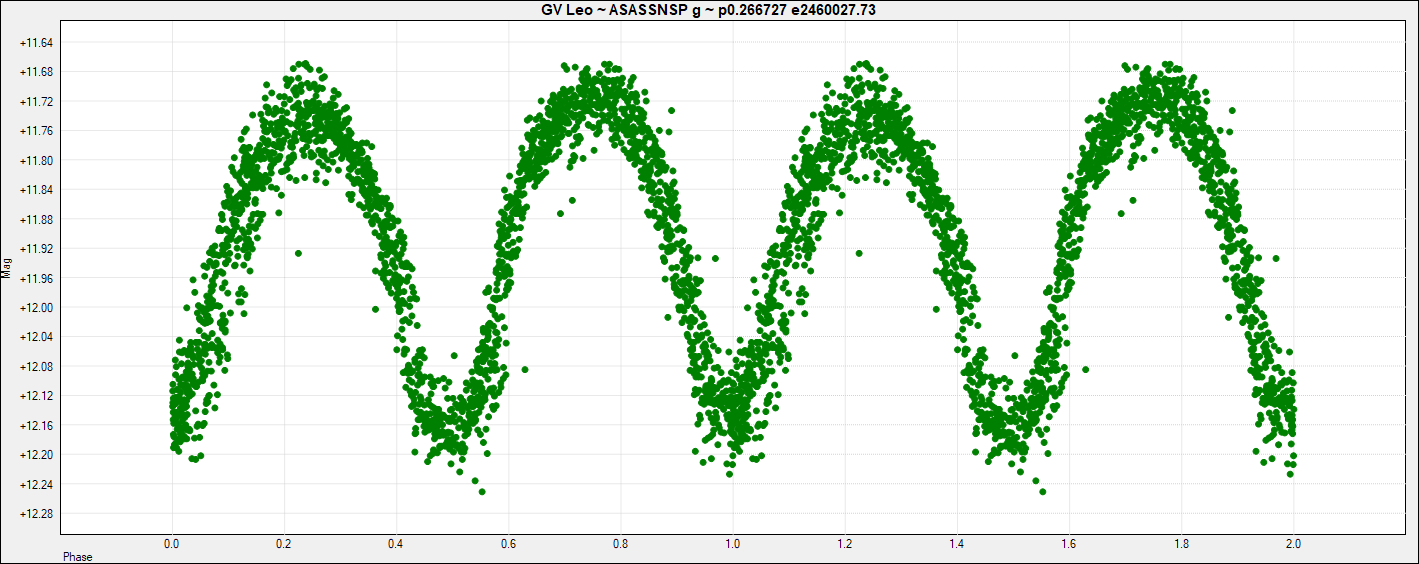Click the +11.68 magnitude tick label
This screenshot has width=1419, height=564.
37,72
